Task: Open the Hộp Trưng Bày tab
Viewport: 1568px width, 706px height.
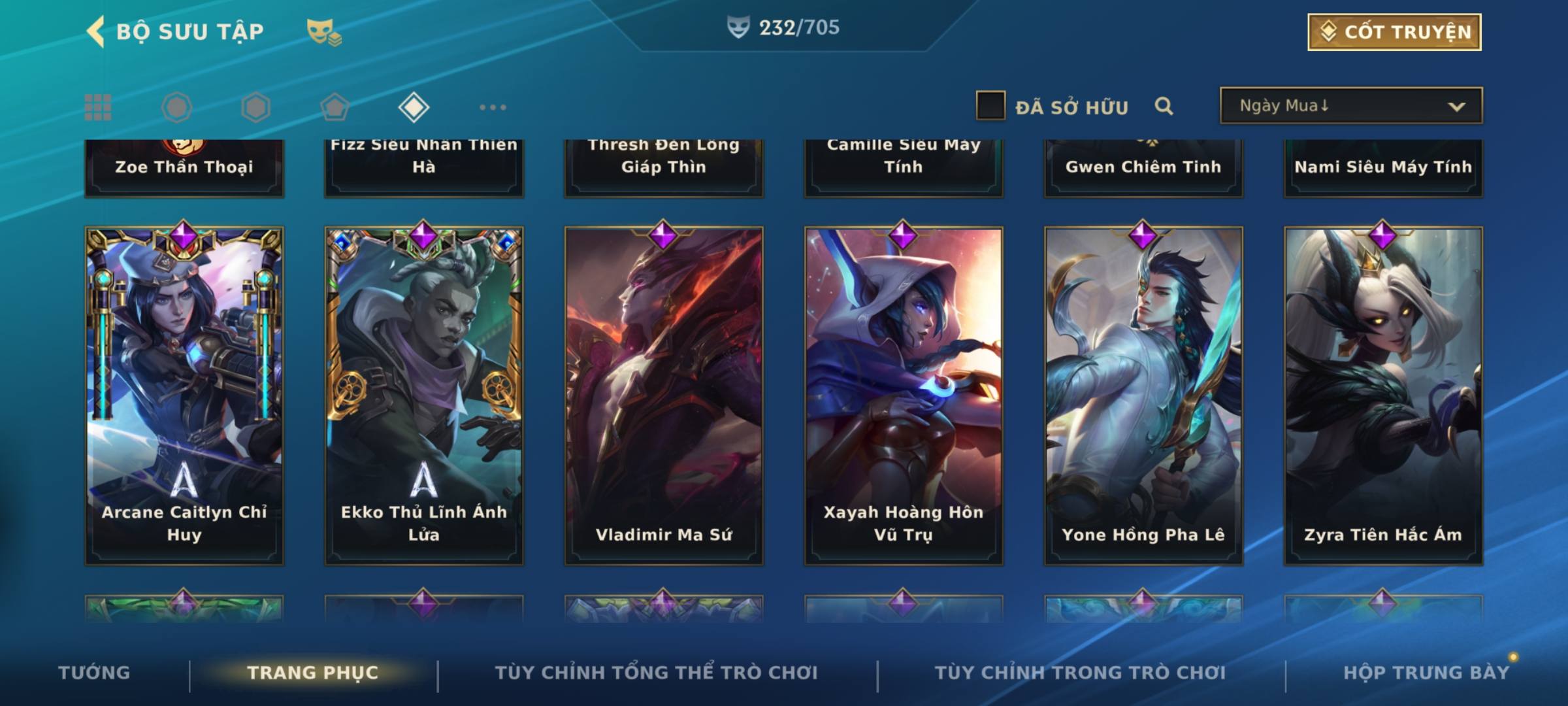Action: (x=1426, y=672)
